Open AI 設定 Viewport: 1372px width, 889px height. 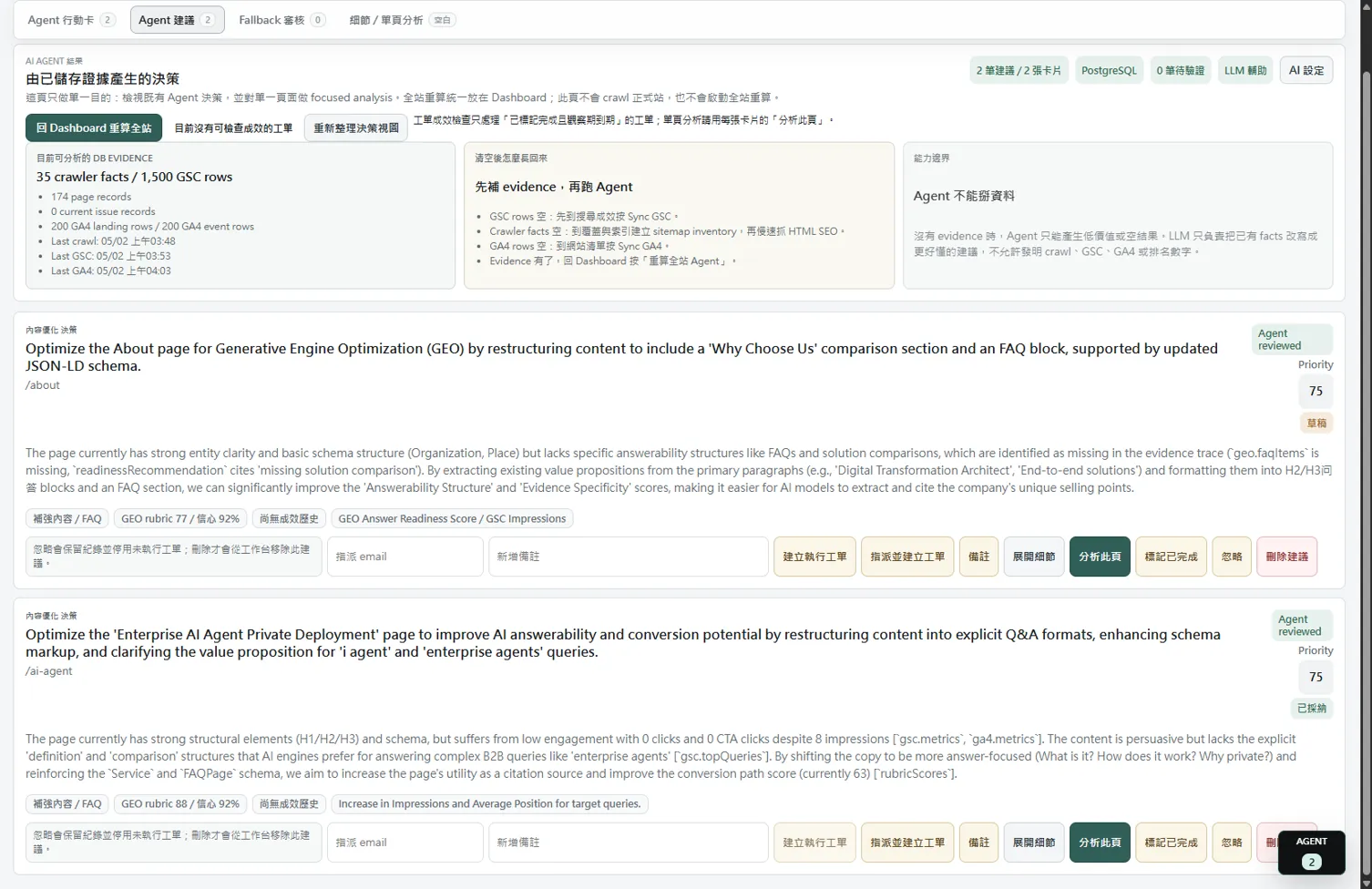pyautogui.click(x=1306, y=70)
